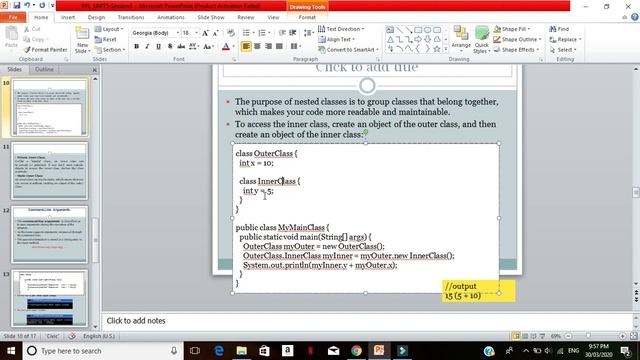
Task: Click the Paste button
Action: 11,37
